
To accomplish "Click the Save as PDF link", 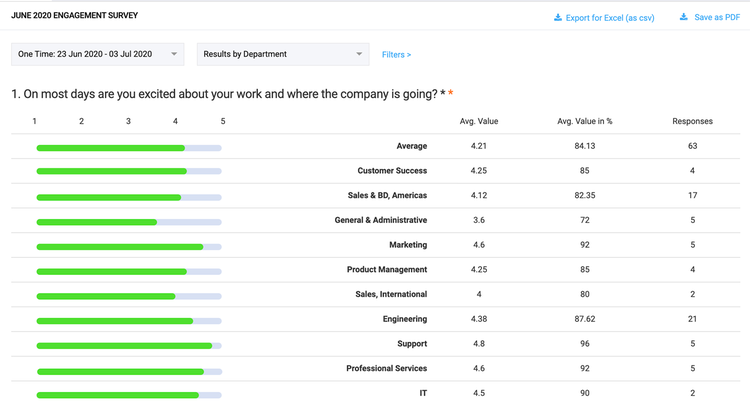I will 716,18.
